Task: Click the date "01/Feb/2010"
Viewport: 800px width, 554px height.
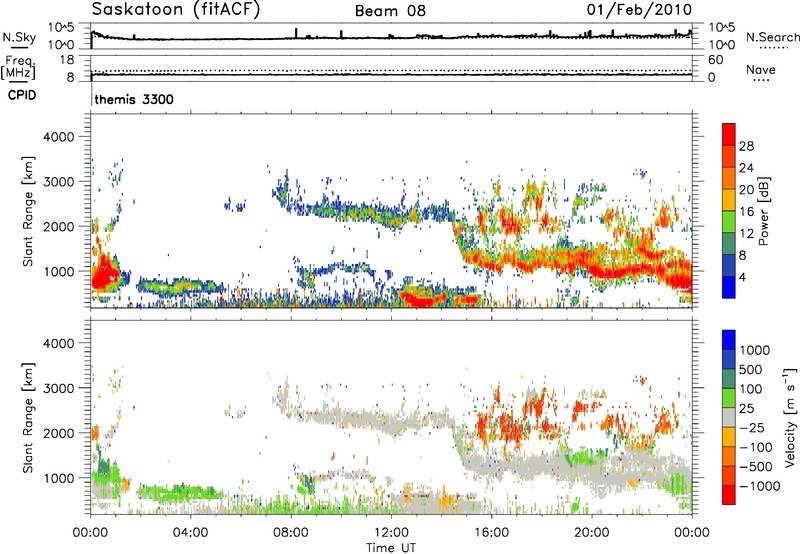Action: tap(639, 10)
